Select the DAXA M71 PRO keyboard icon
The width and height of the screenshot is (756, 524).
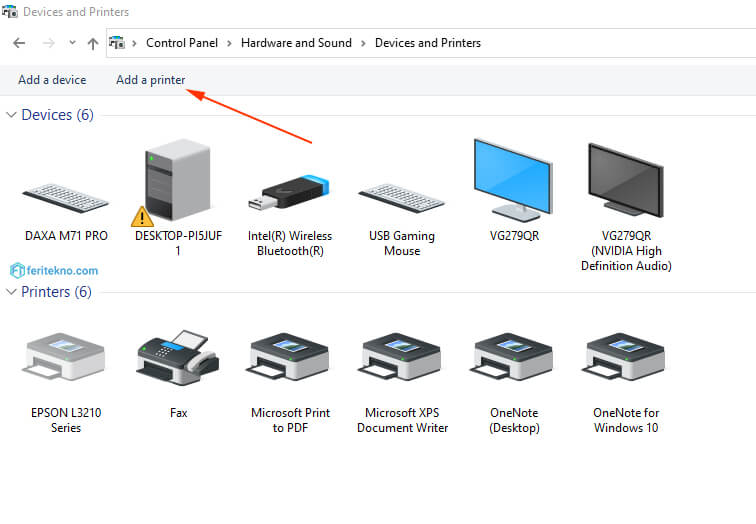[66, 198]
